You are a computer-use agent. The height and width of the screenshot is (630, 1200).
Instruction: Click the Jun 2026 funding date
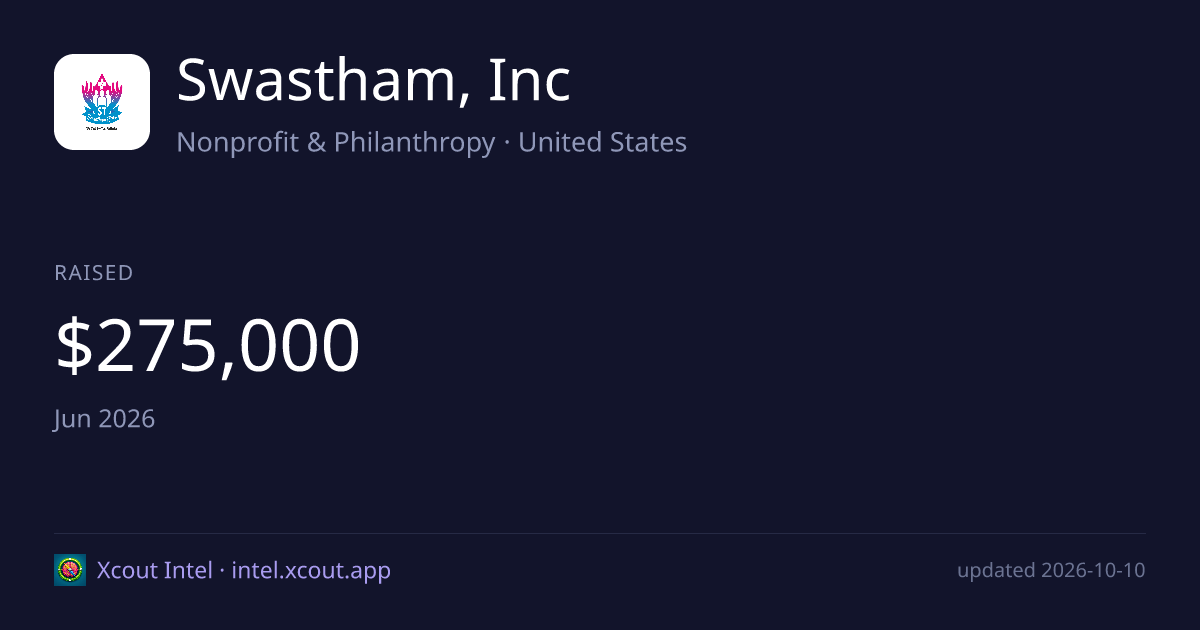(105, 418)
